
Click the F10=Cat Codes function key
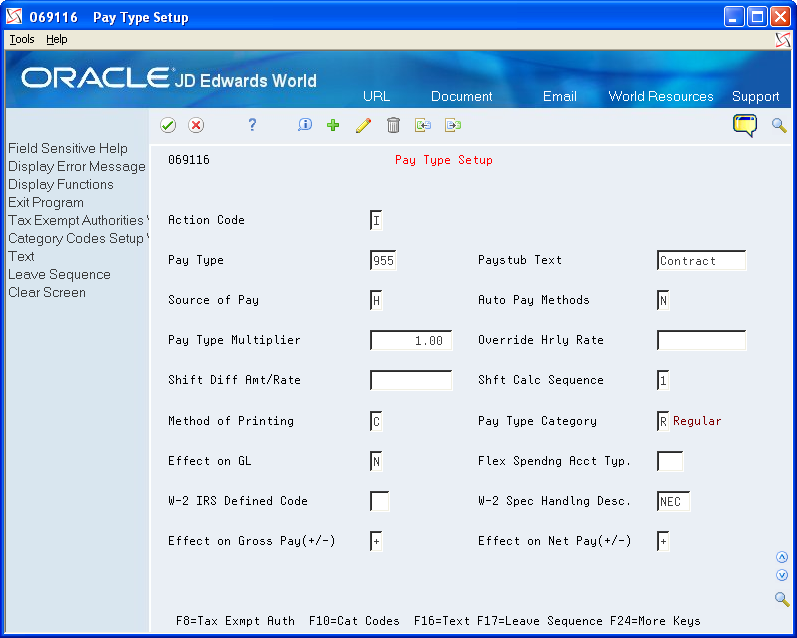354,621
